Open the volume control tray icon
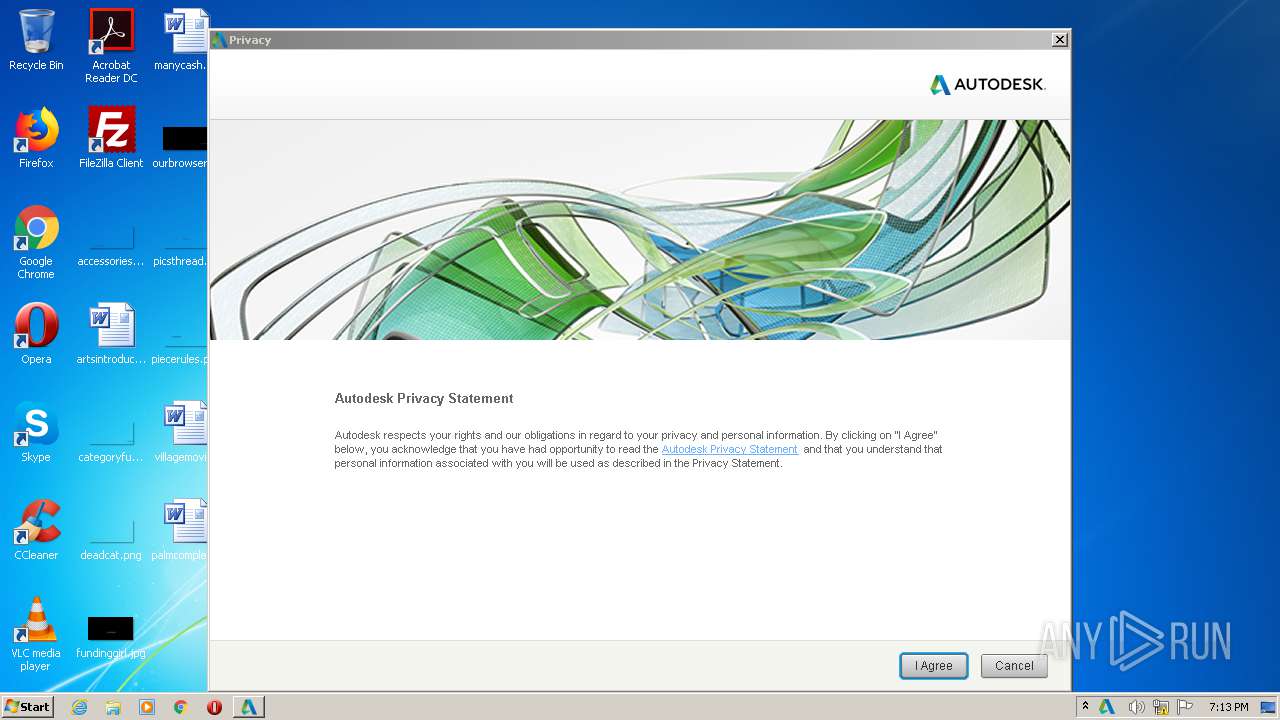This screenshot has height=720, width=1280. coord(1137,707)
